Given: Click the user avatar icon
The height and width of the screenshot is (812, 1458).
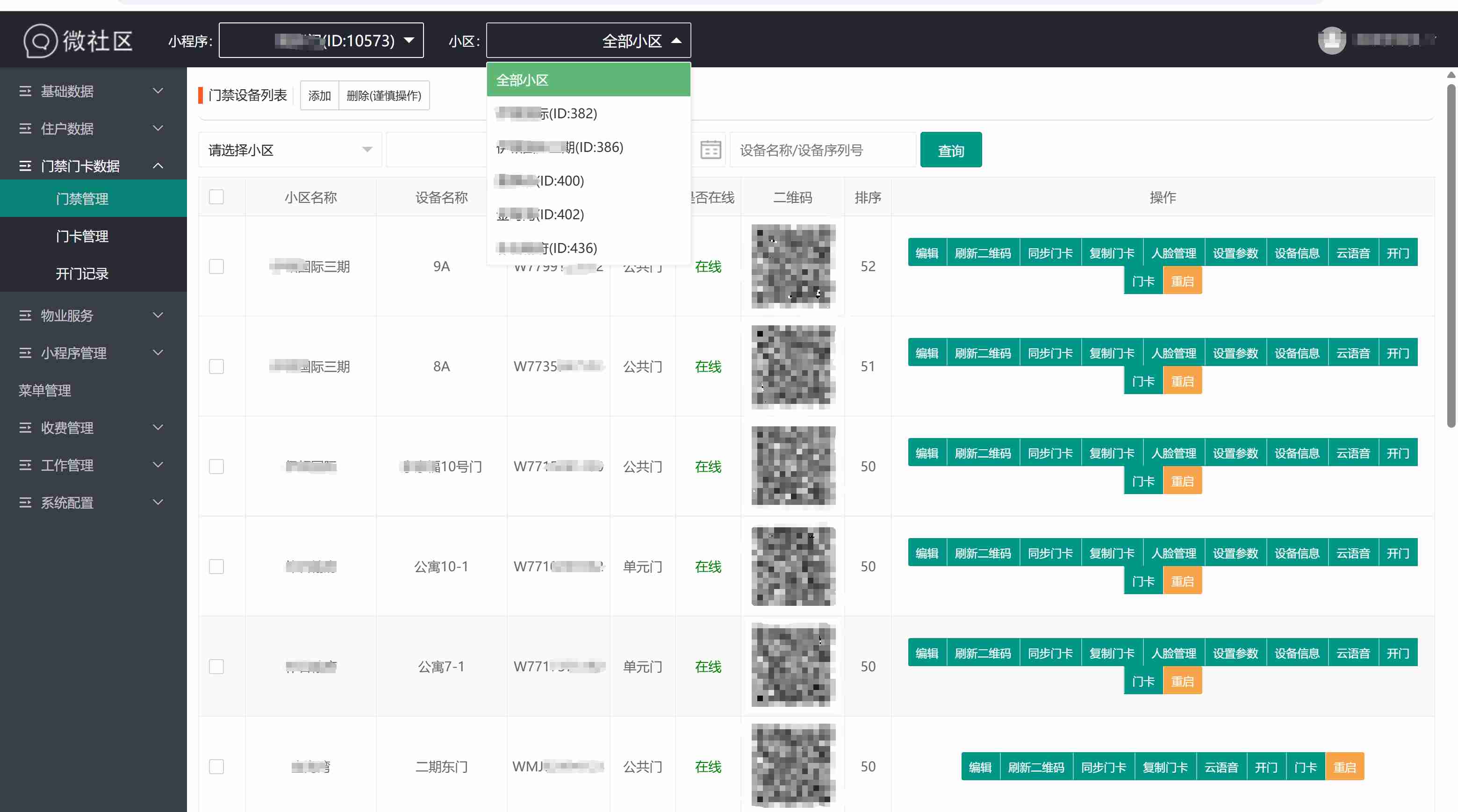Looking at the screenshot, I should coord(1332,40).
